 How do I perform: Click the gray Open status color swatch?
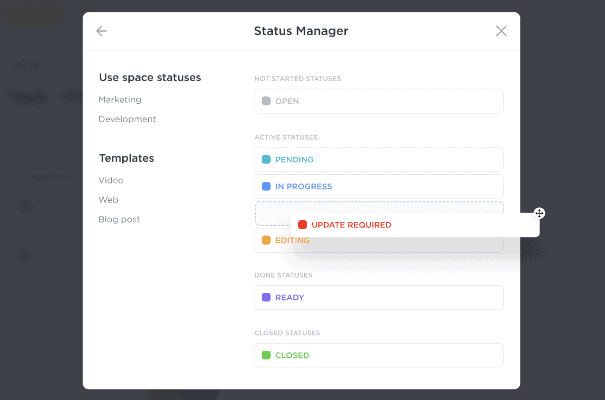tap(266, 101)
